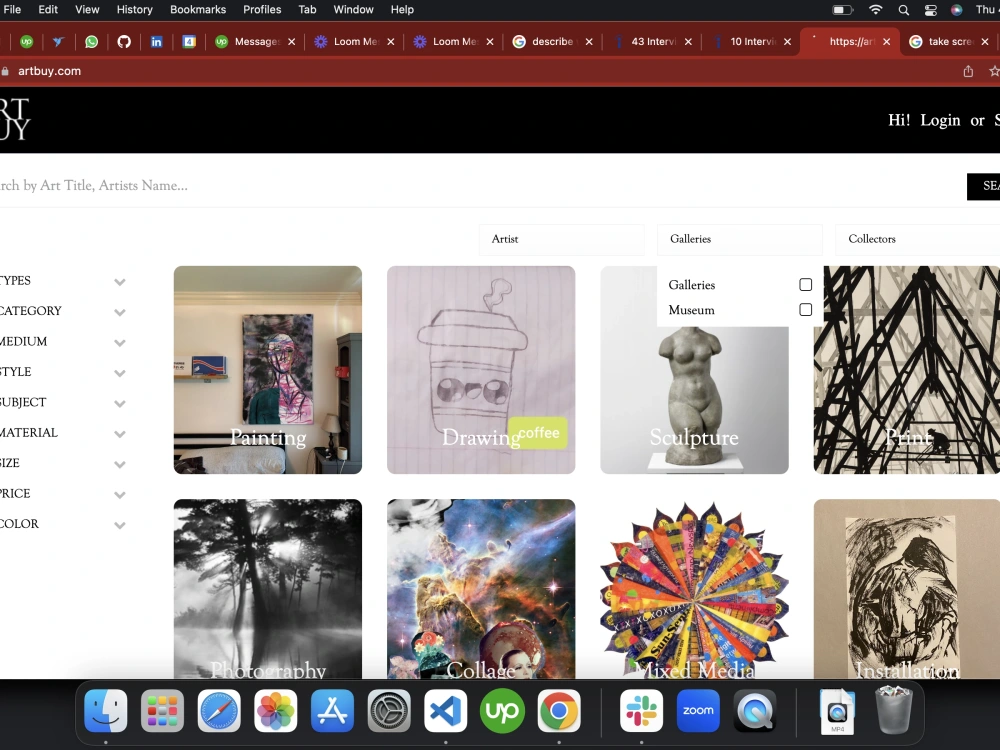Screen dimensions: 1000x750
Task: Click the Login link
Action: click(x=940, y=120)
